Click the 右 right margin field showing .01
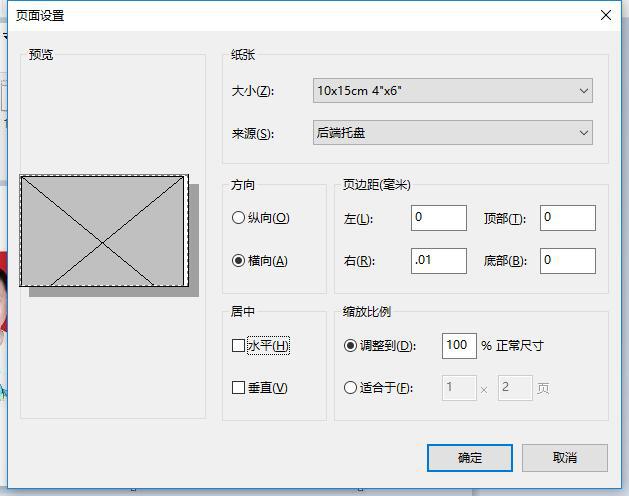 tap(439, 261)
